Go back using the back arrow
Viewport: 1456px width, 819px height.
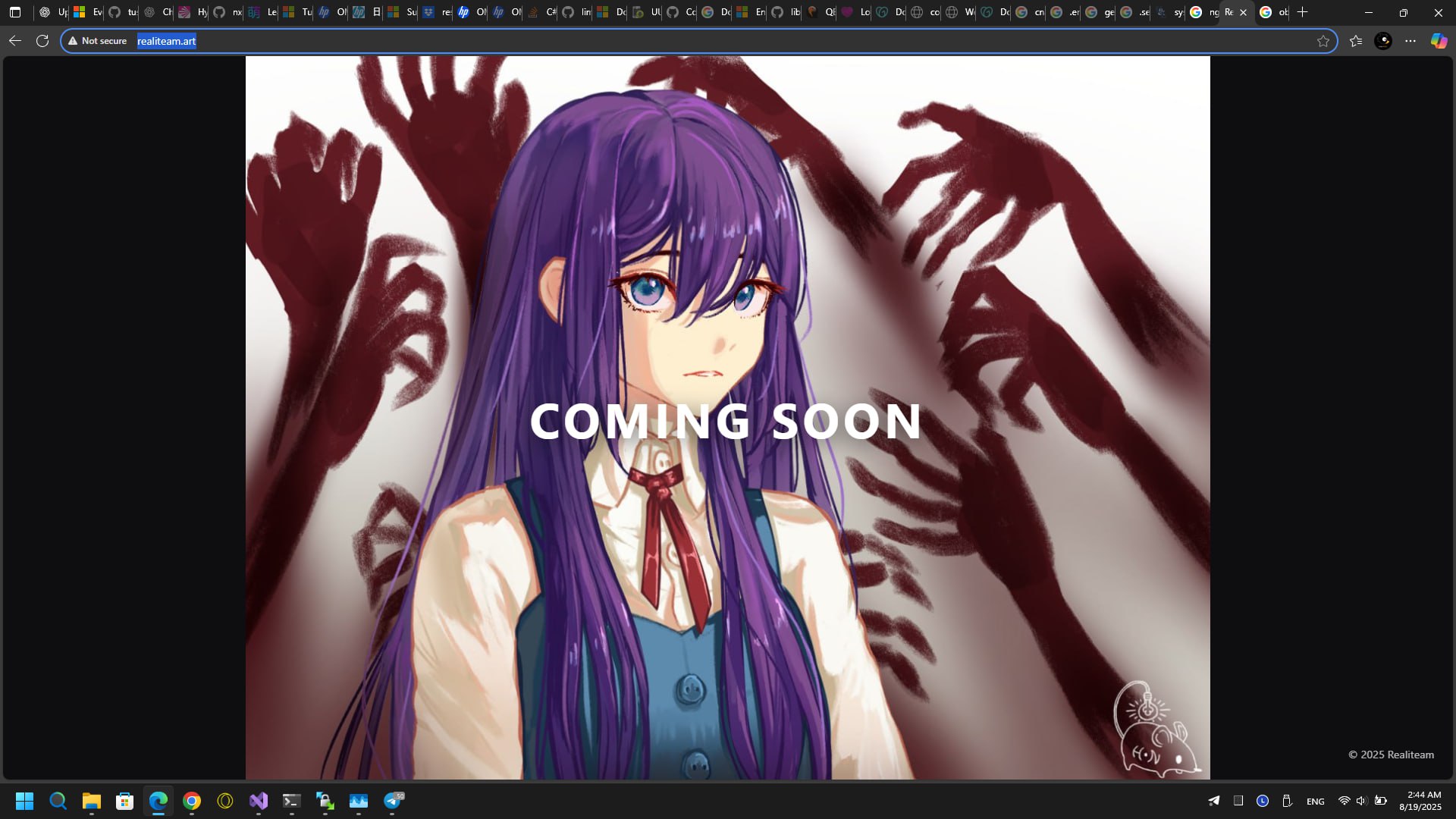[x=15, y=41]
